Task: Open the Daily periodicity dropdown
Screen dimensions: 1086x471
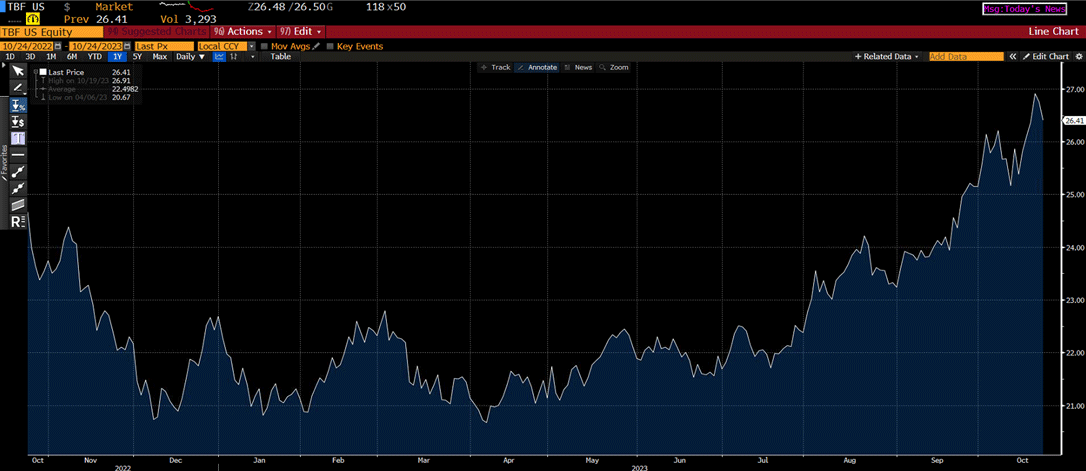Action: coord(190,57)
